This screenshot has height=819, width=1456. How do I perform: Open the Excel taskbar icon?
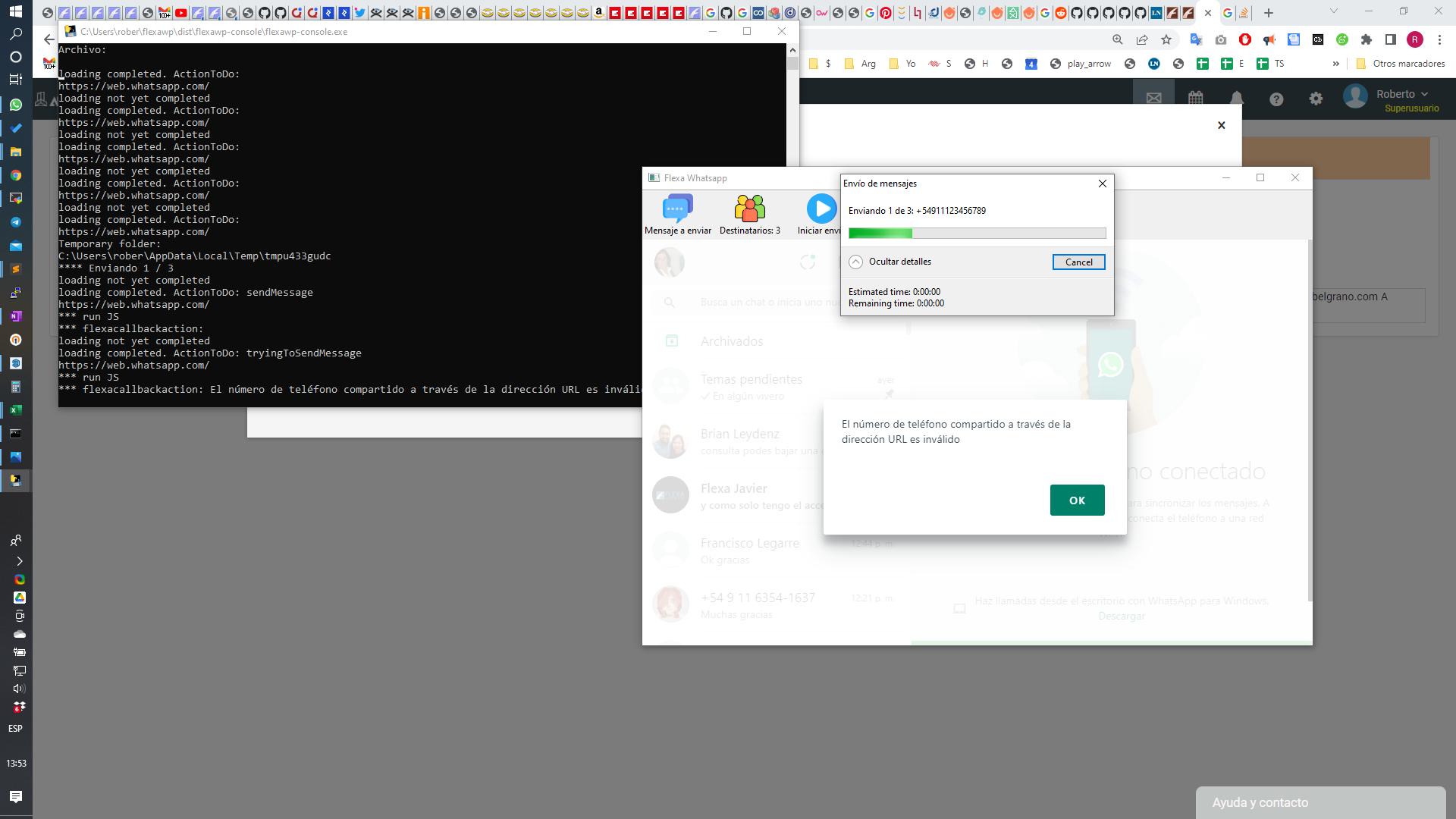(x=15, y=410)
